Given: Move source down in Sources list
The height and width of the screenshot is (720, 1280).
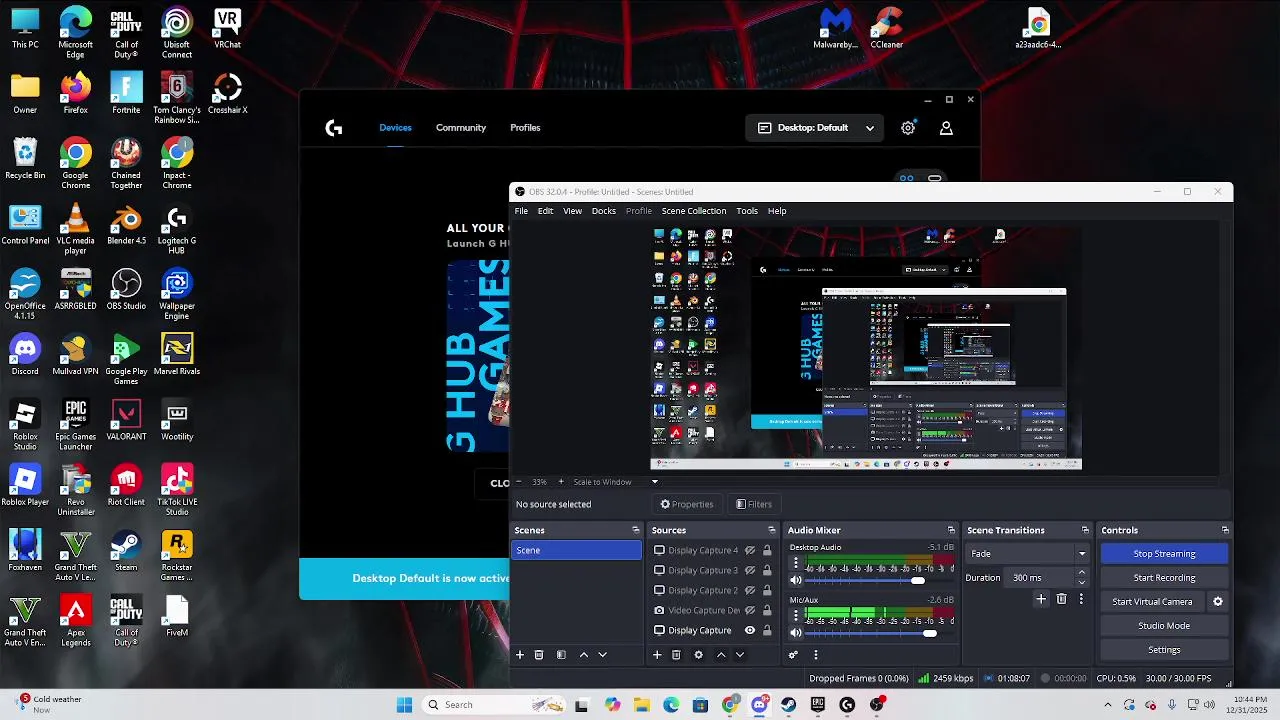Looking at the screenshot, I should [x=740, y=655].
